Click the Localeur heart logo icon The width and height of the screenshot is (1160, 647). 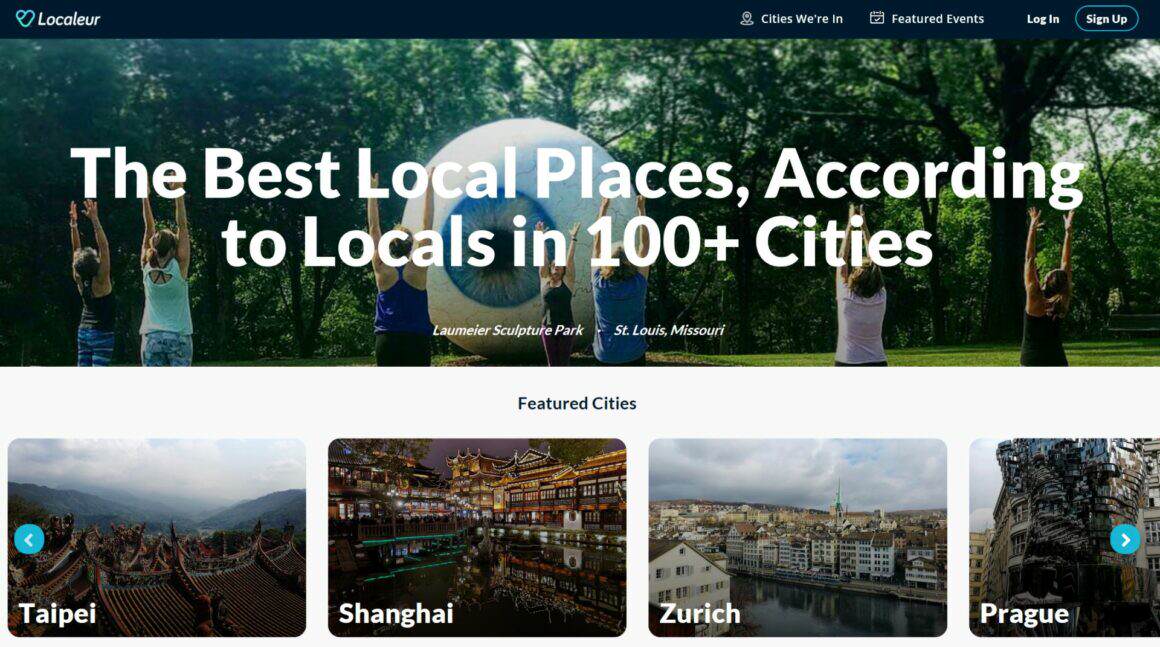[x=25, y=18]
